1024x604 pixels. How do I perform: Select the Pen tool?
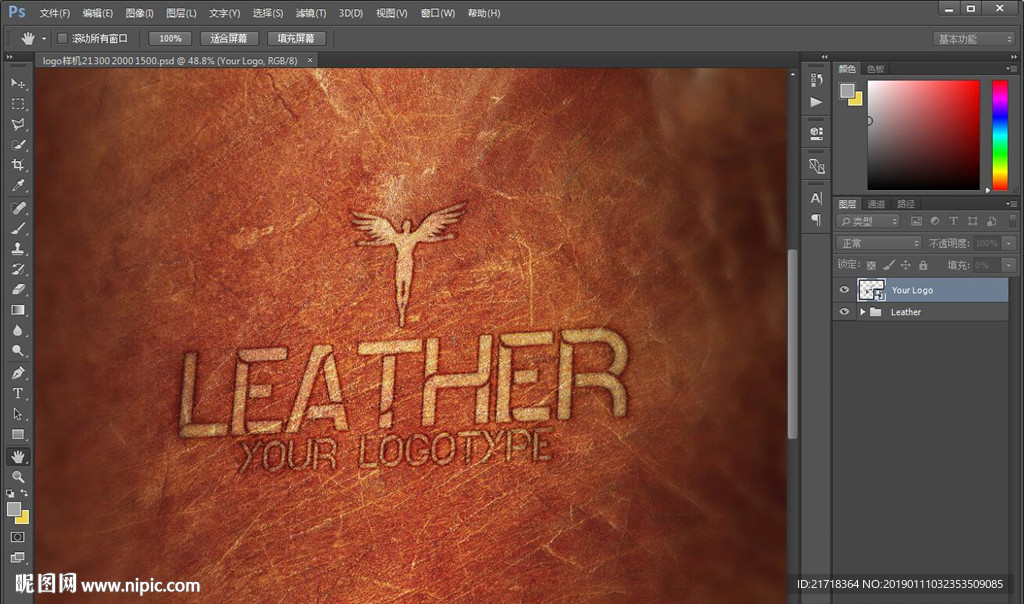[x=18, y=373]
